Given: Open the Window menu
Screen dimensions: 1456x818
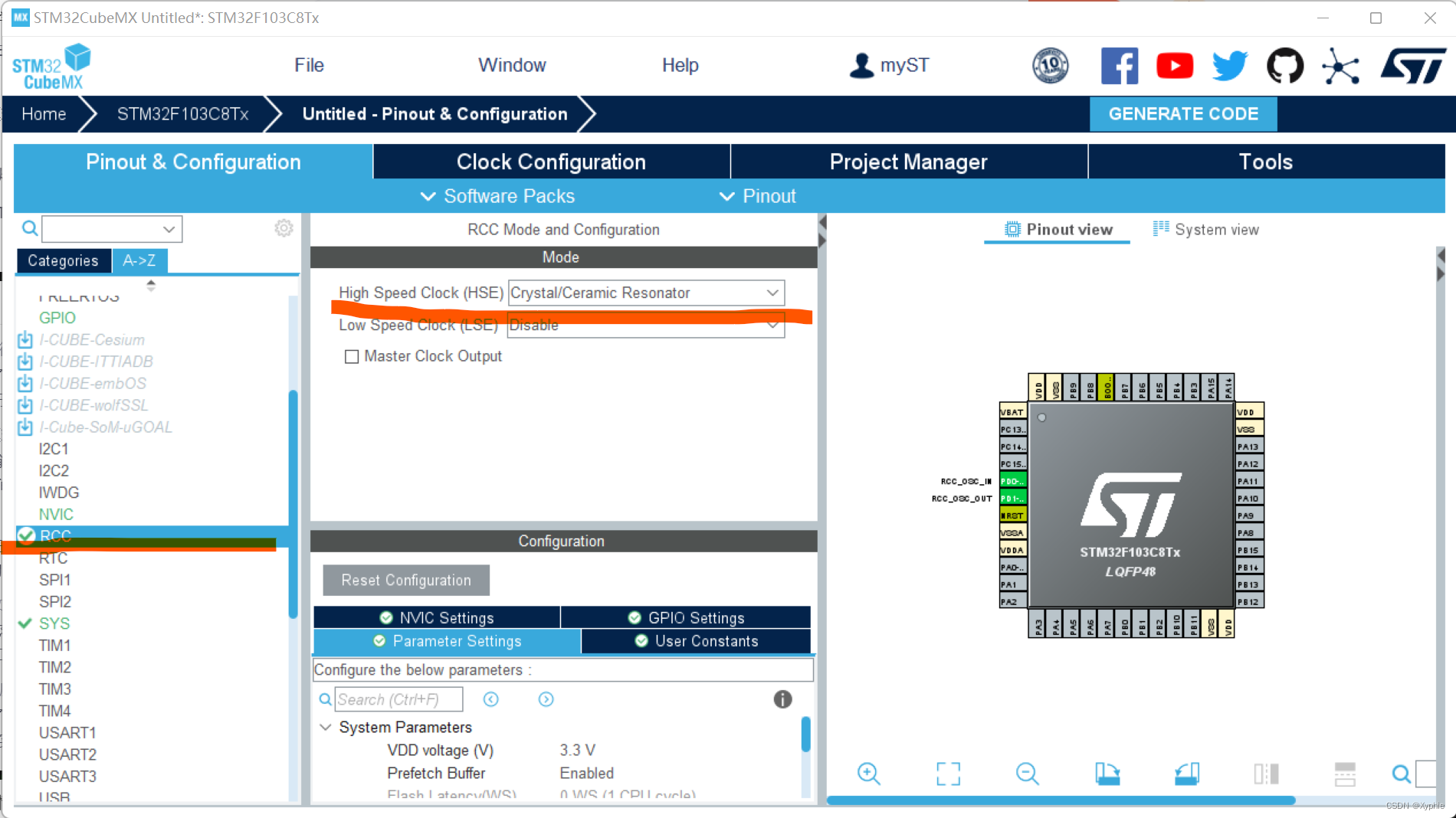Looking at the screenshot, I should [512, 65].
